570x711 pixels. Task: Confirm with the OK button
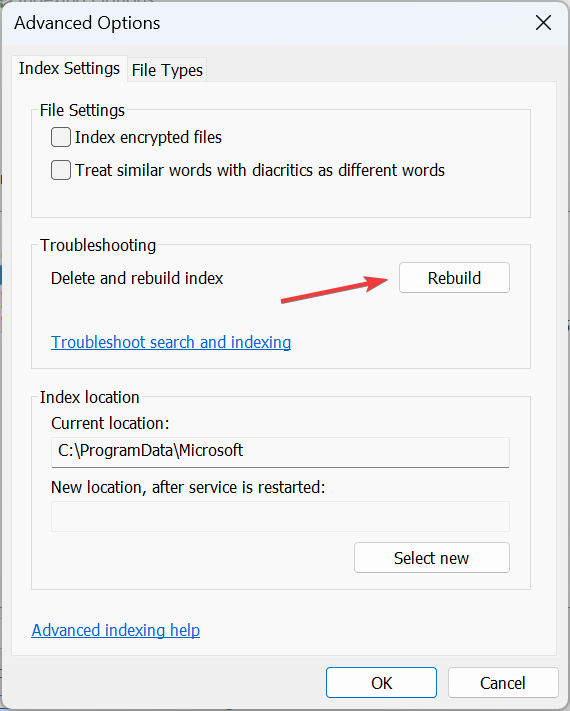coord(381,682)
